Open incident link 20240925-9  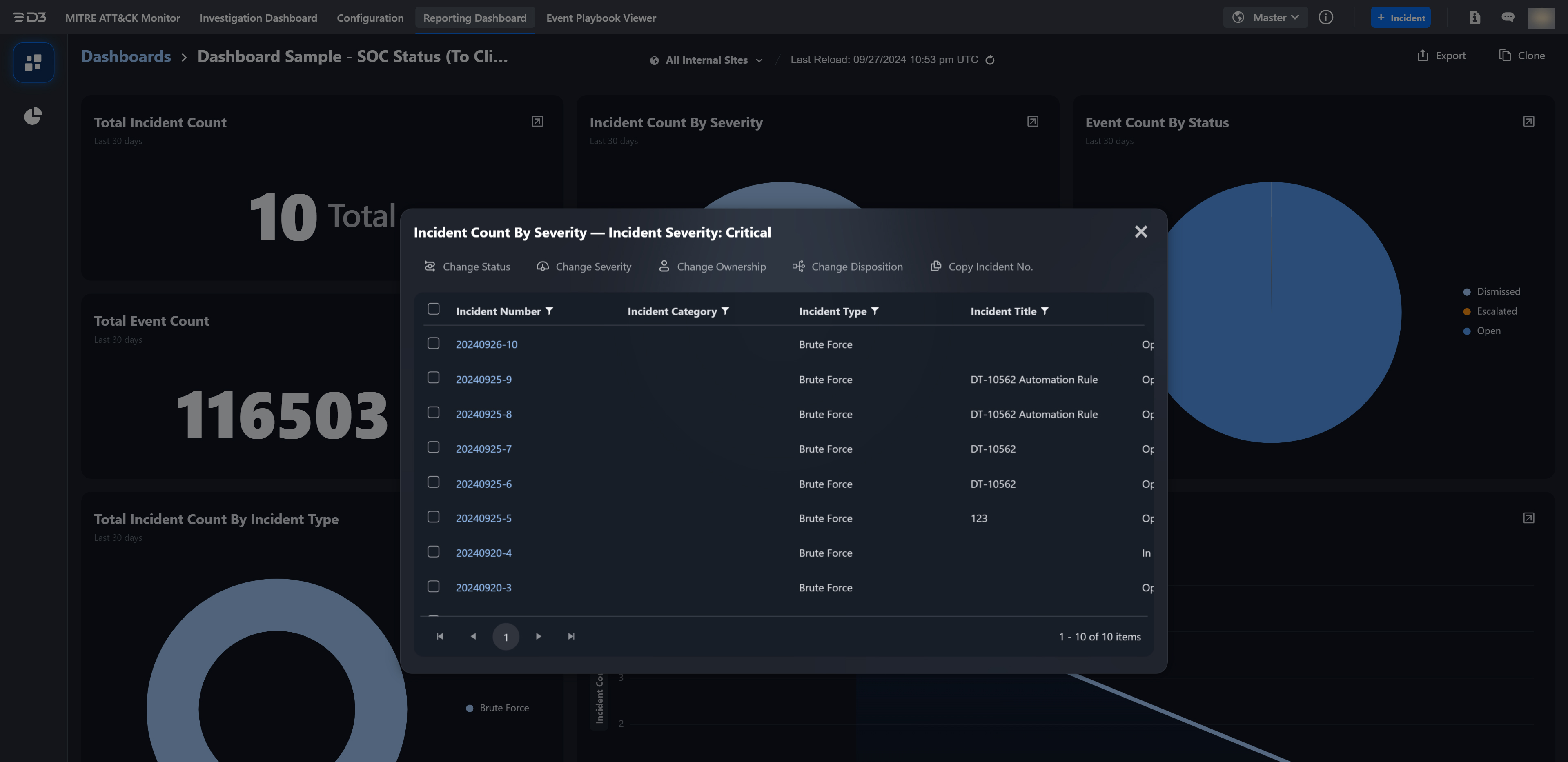click(x=483, y=379)
